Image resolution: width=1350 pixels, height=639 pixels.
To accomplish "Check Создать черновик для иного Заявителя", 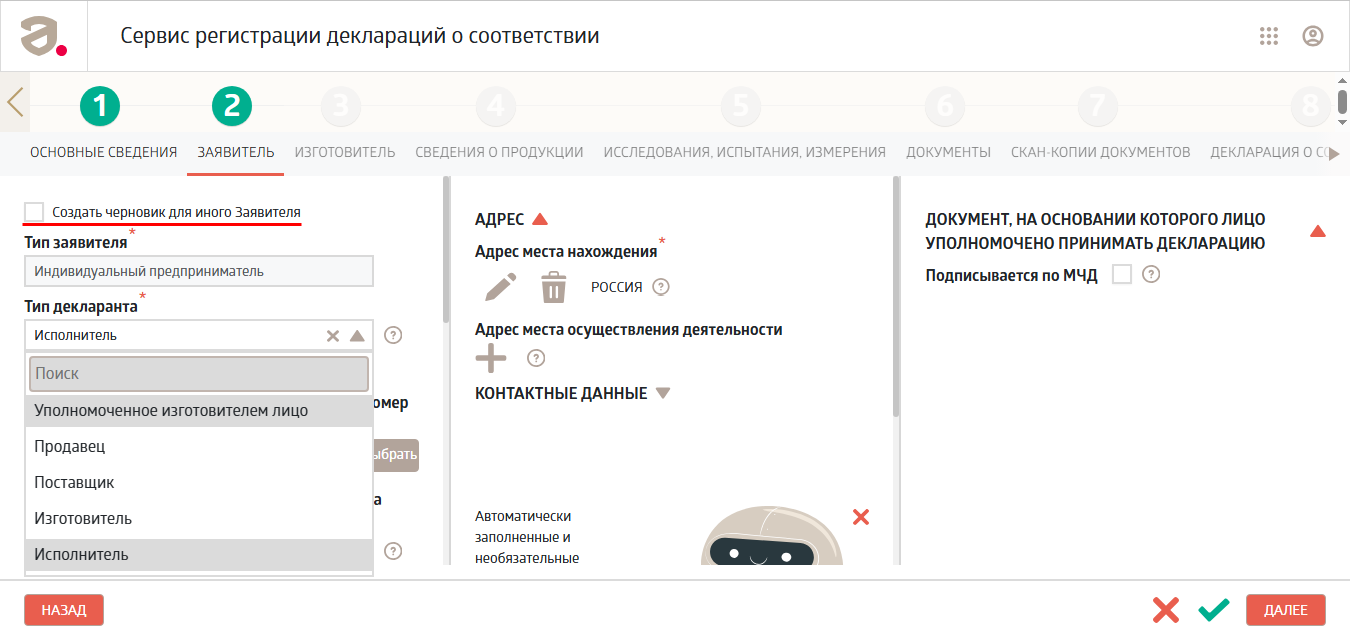I will tap(35, 212).
